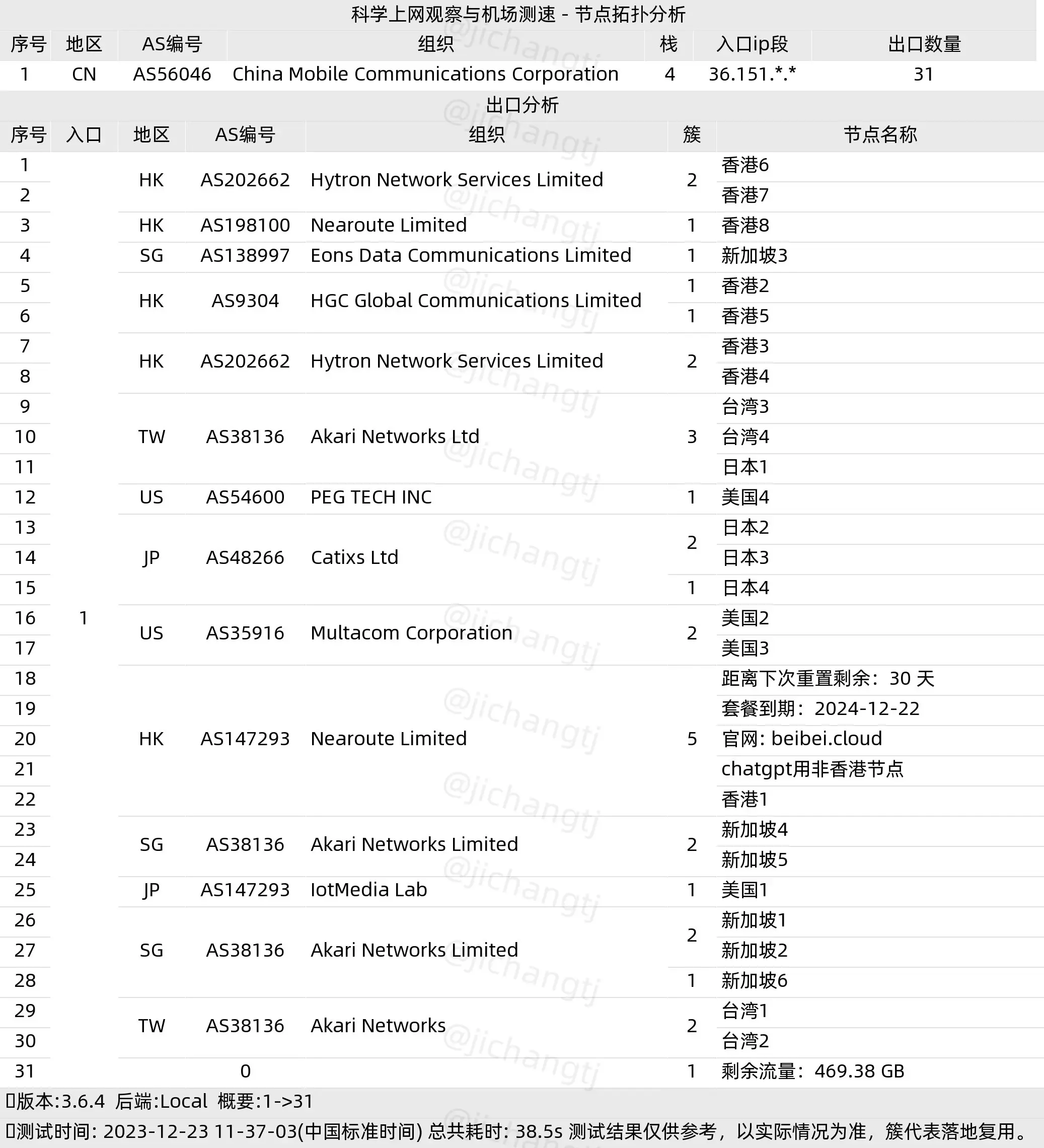Select node name 新加坡4
The height and width of the screenshot is (1148, 1044).
[754, 829]
